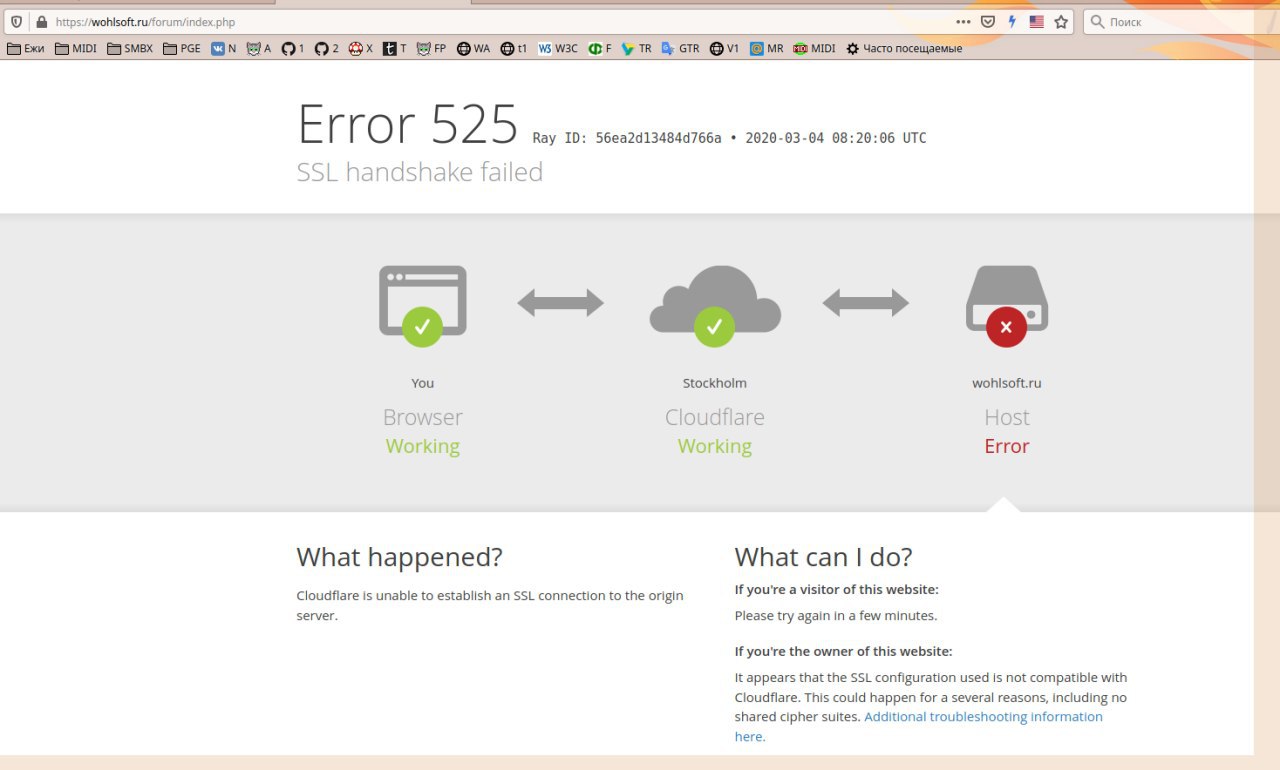Viewport: 1280px width, 770px height.
Task: Open the VK bookmark labeled N
Action: [223, 48]
